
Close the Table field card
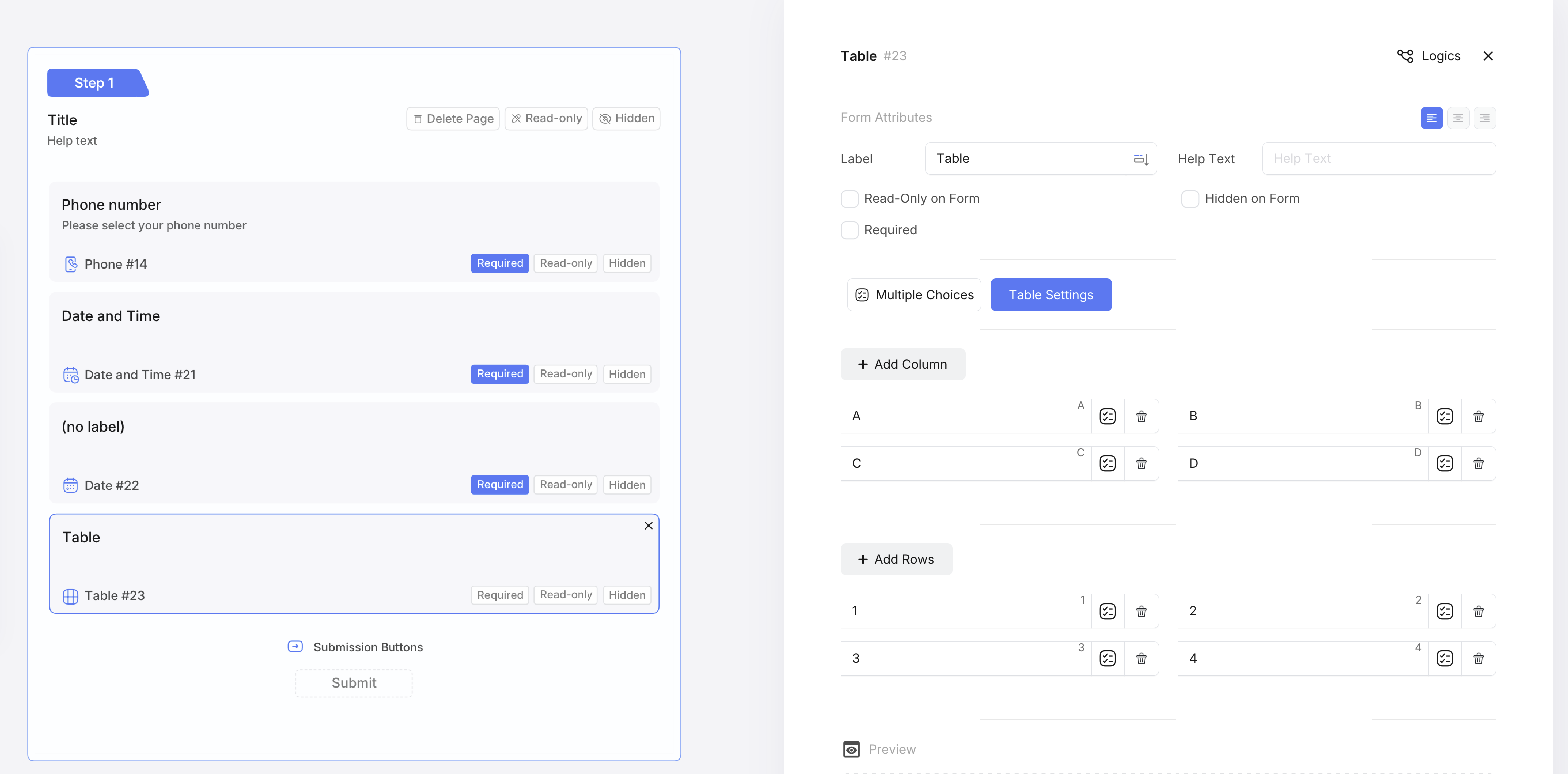pyautogui.click(x=648, y=526)
